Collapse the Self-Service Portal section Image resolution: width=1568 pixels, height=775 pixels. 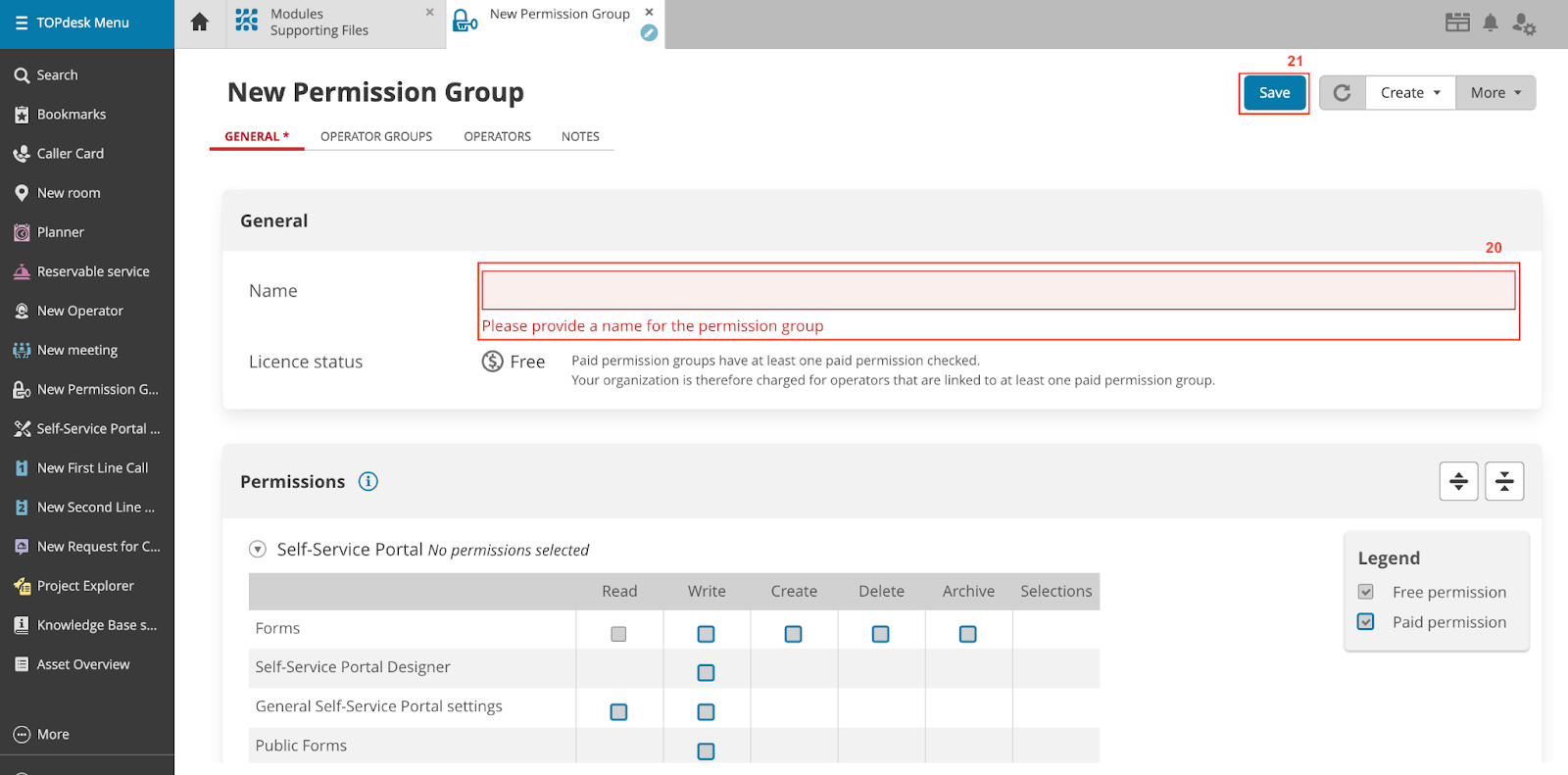258,550
